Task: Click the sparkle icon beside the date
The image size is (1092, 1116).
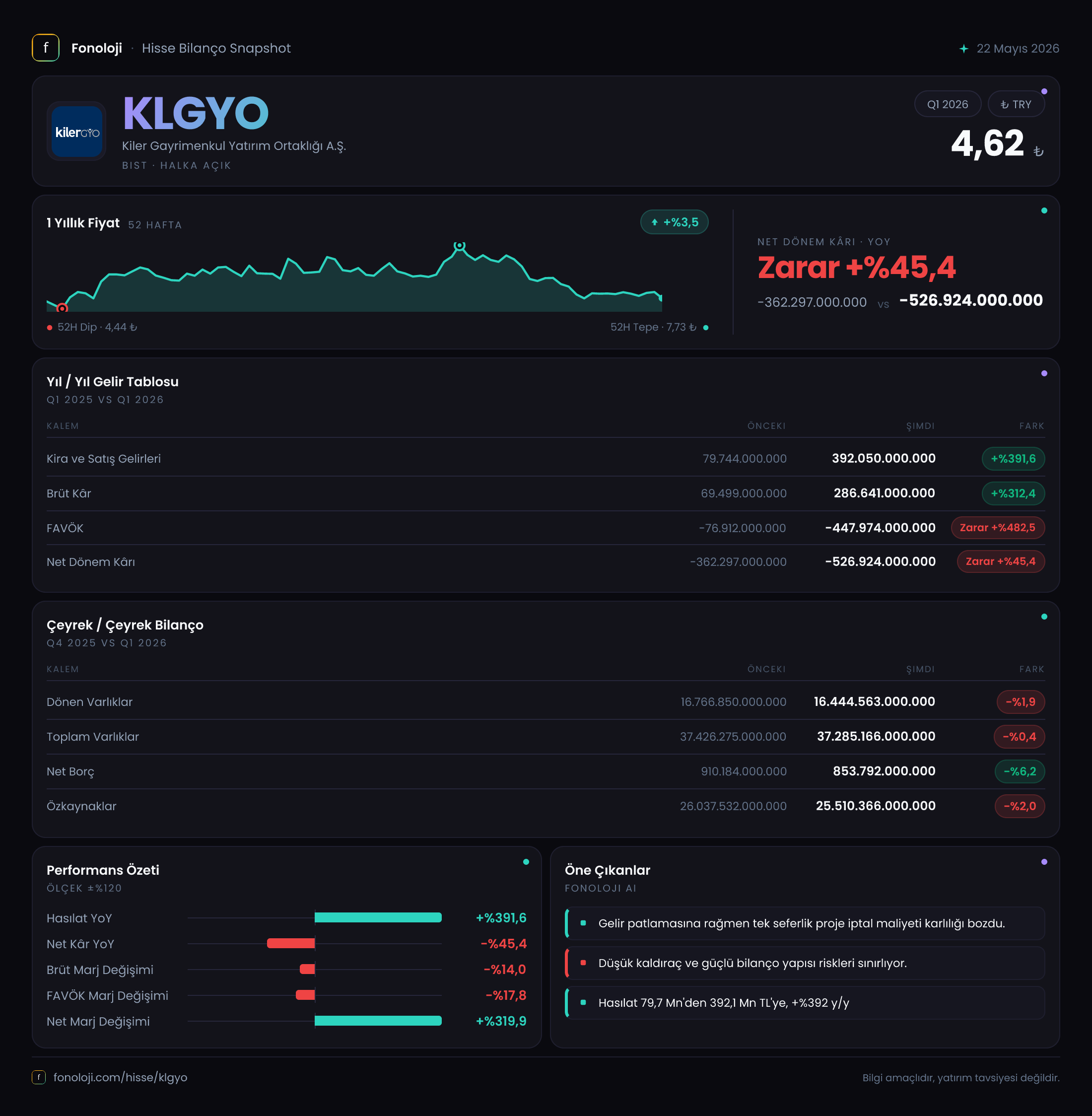Action: point(963,49)
